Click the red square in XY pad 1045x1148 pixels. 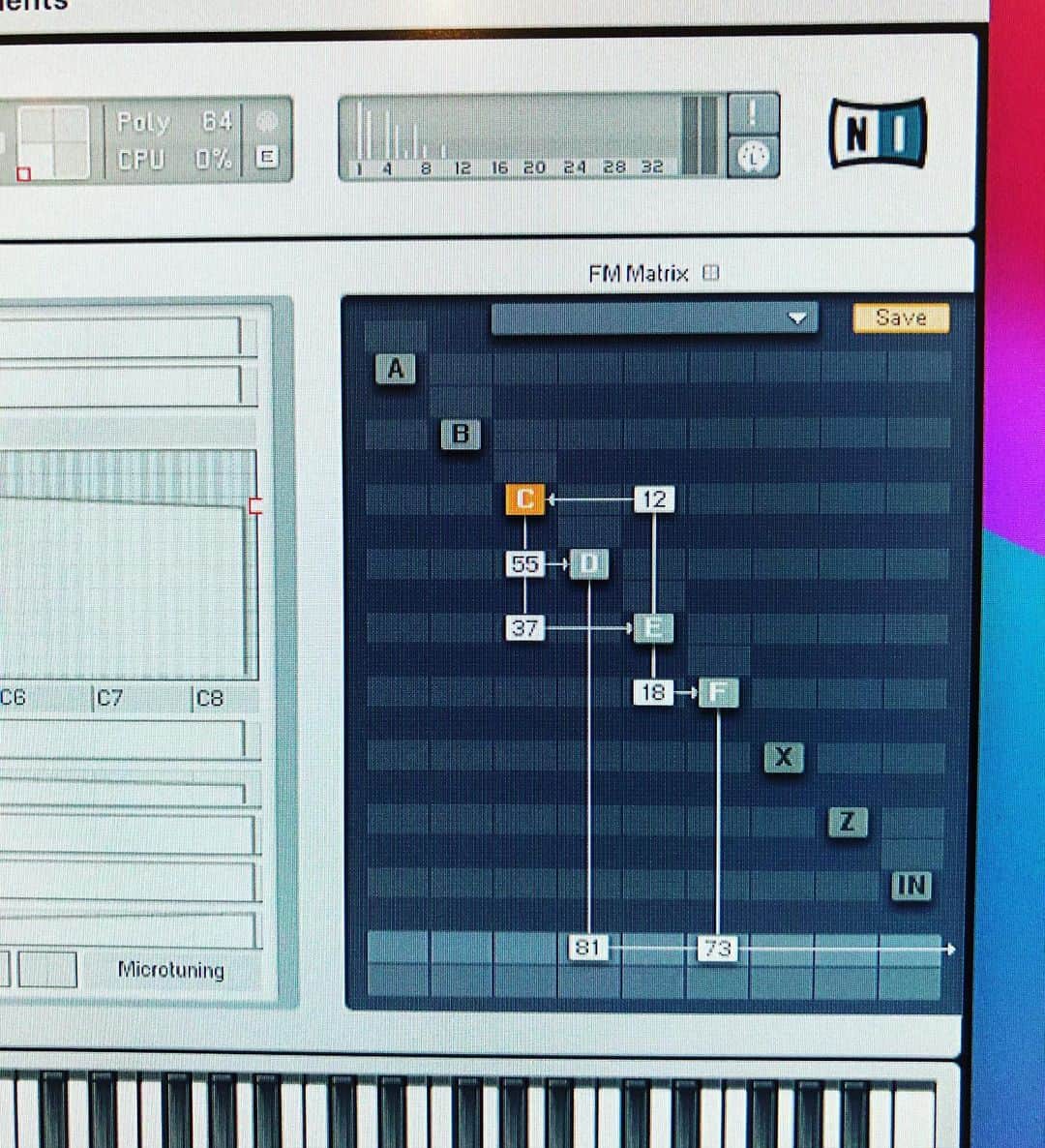tap(23, 174)
